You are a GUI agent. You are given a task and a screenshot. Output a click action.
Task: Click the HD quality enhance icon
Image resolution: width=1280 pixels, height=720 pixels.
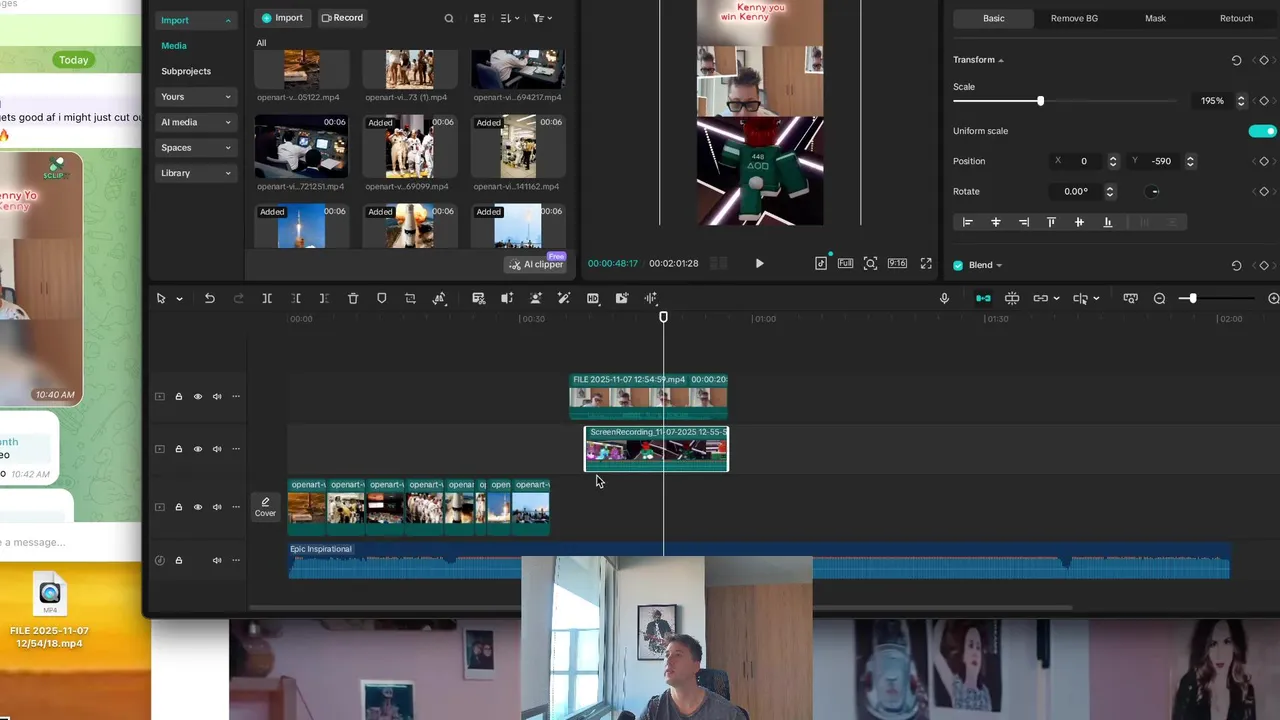pos(593,298)
